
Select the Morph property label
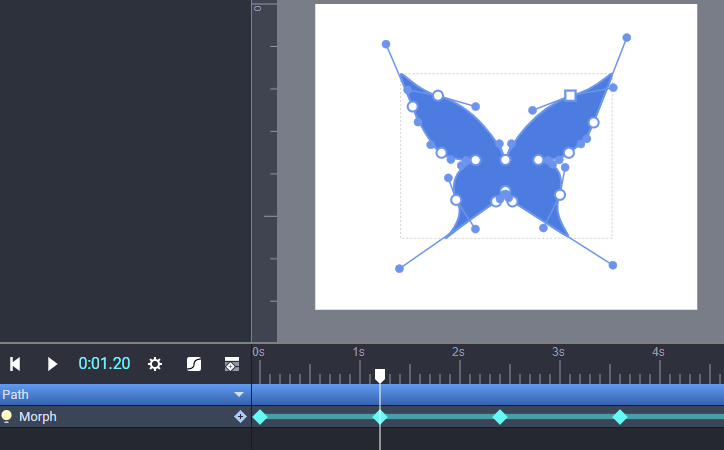(x=38, y=417)
